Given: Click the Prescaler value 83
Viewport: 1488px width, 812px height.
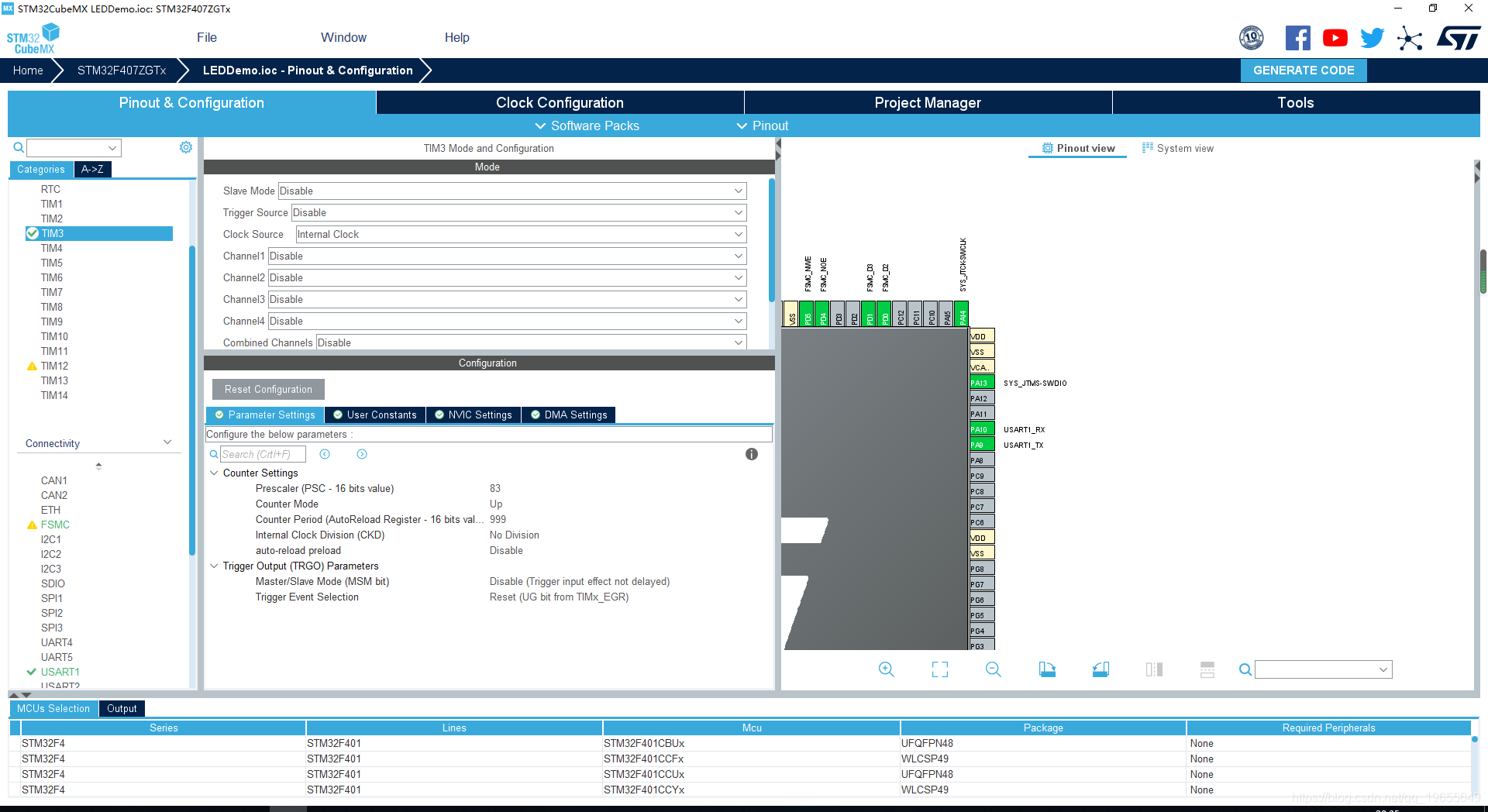Looking at the screenshot, I should (x=495, y=488).
